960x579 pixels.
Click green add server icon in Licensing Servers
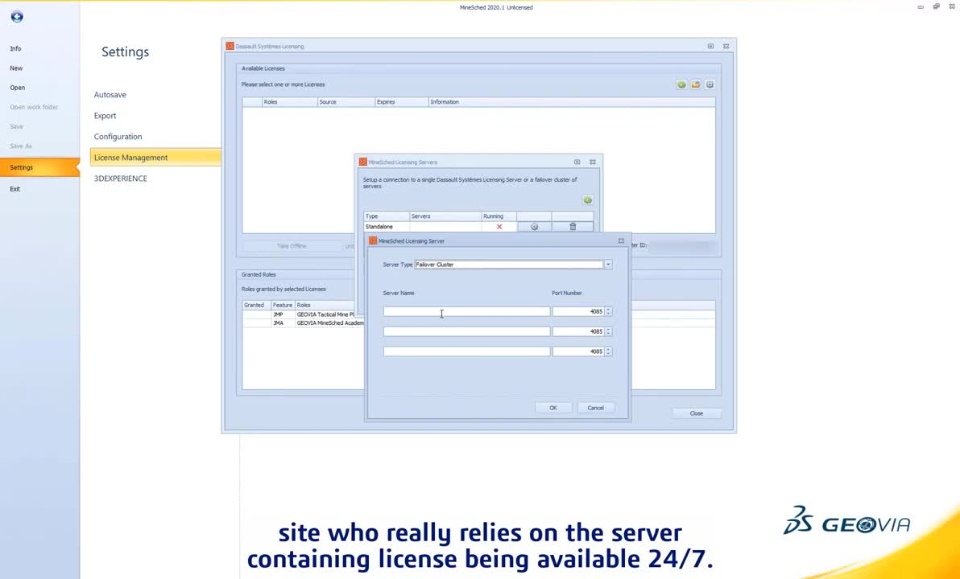(x=588, y=200)
